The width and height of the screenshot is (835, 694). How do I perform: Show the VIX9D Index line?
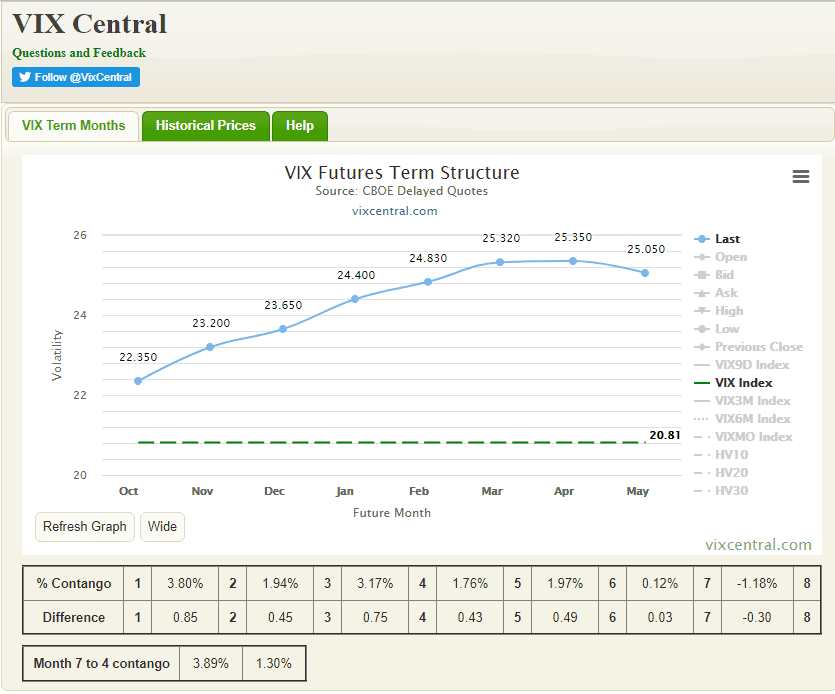(x=751, y=365)
